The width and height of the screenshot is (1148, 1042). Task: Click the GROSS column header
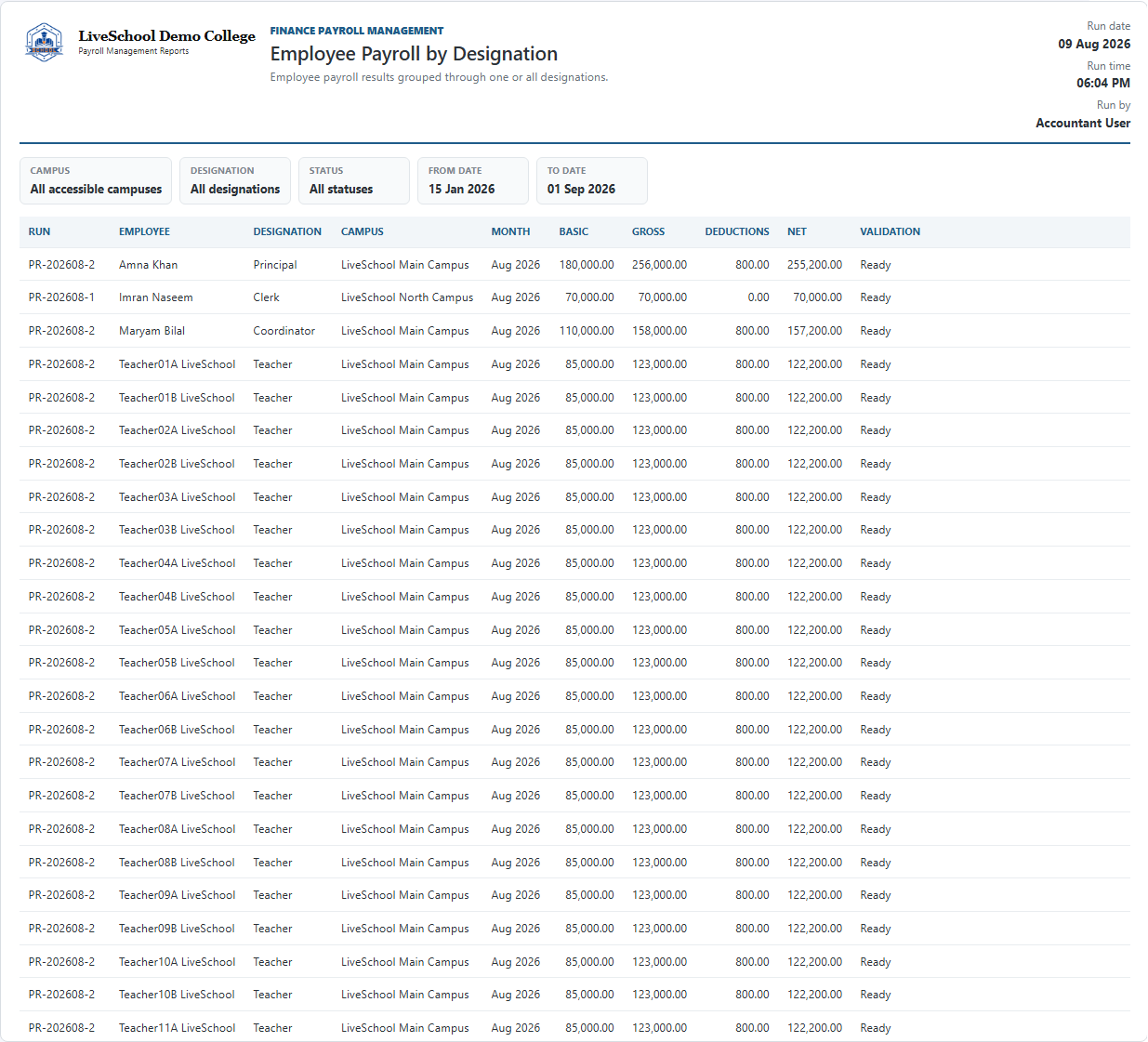(x=648, y=231)
